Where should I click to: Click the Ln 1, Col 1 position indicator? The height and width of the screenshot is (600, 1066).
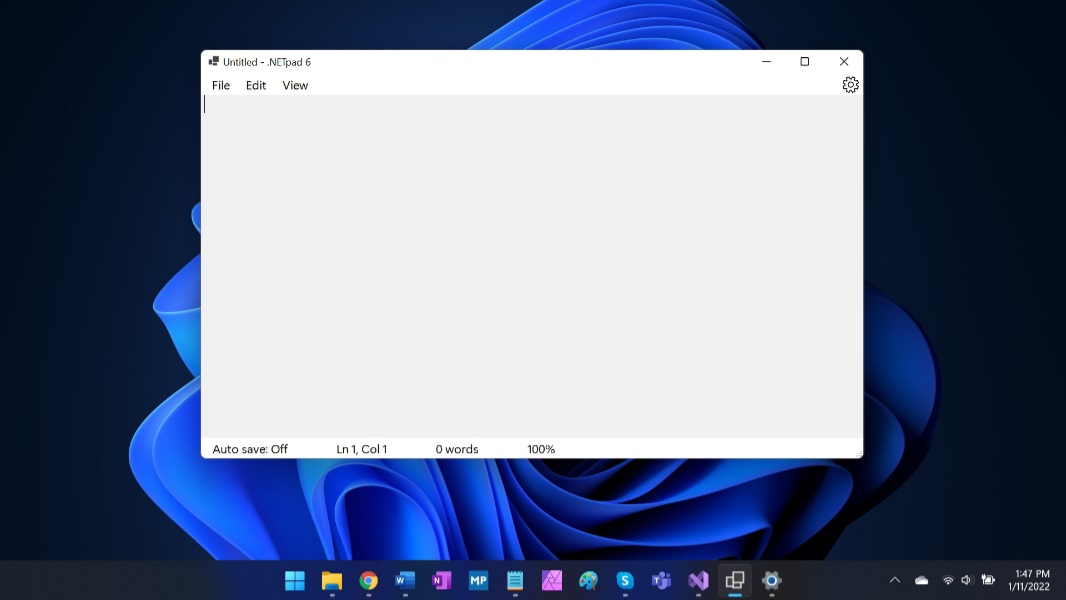[361, 450]
